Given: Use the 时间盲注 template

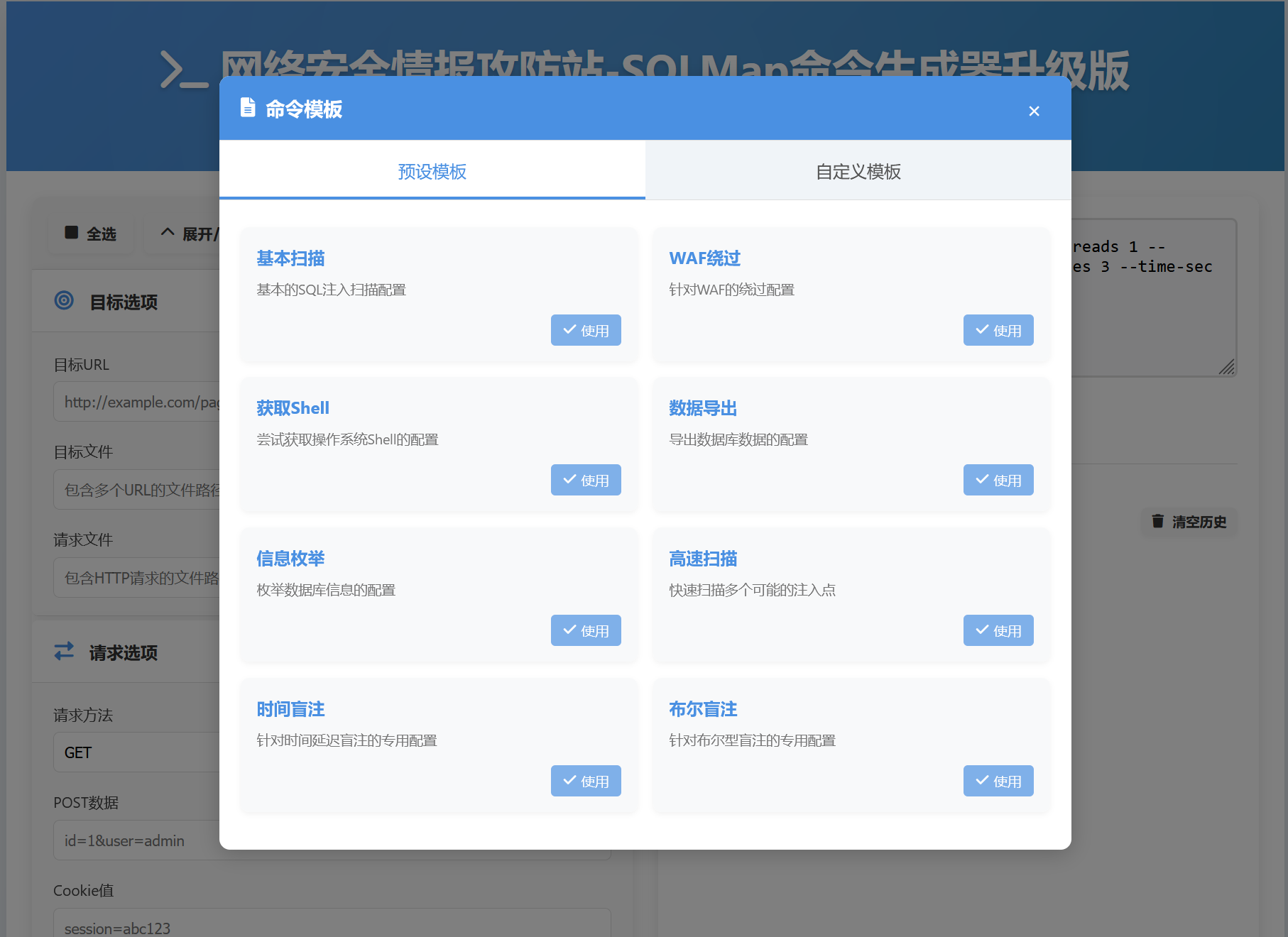Looking at the screenshot, I should 586,781.
